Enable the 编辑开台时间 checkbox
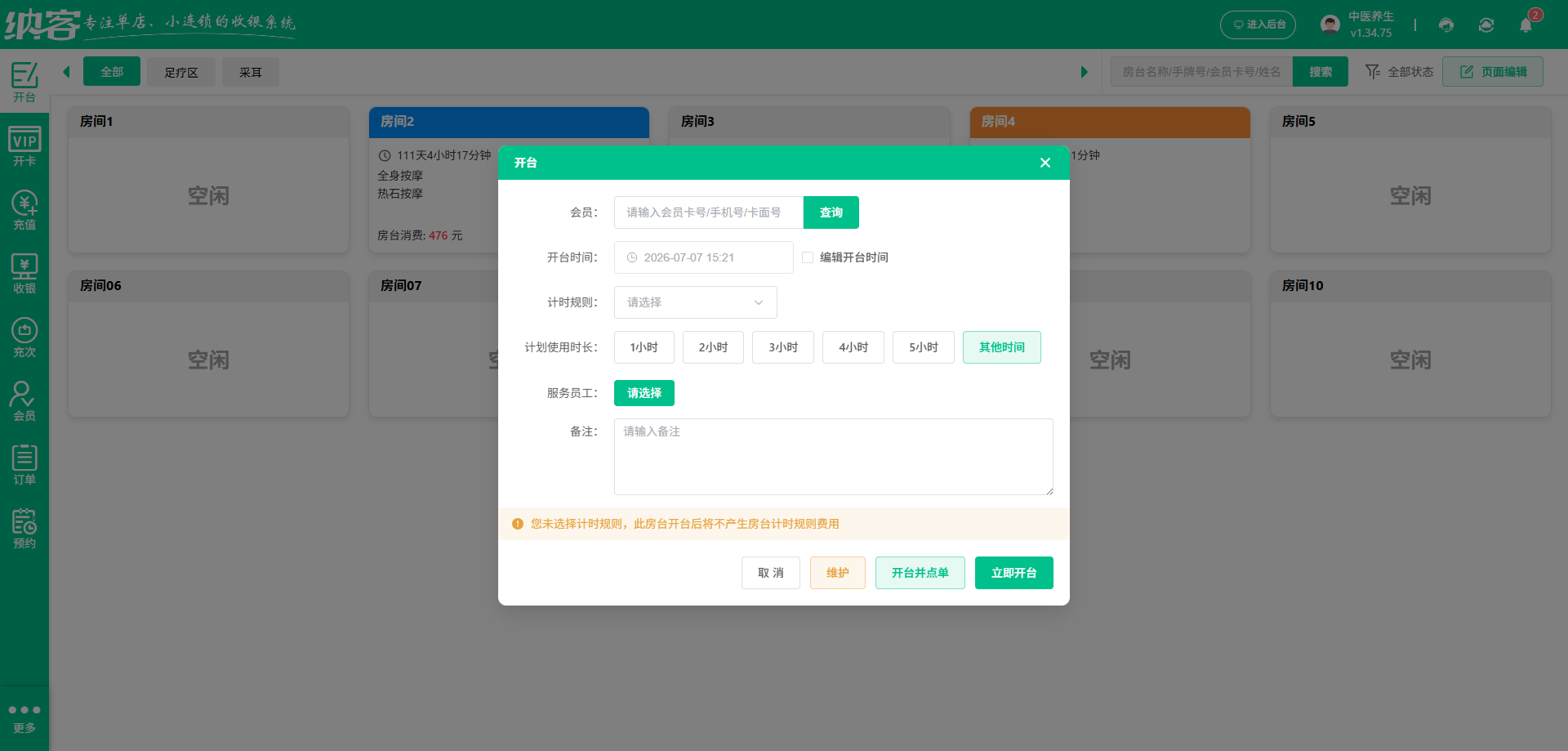The width and height of the screenshot is (1568, 751). pos(808,257)
